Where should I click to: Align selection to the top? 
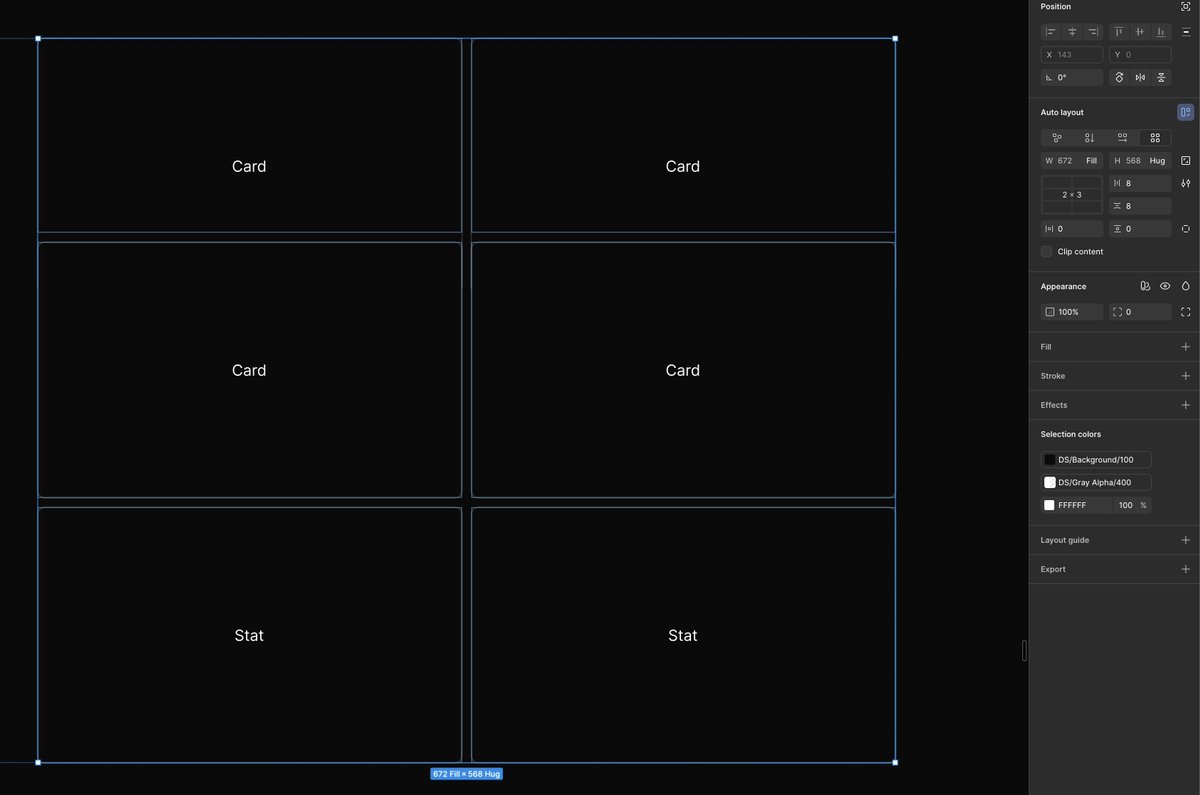tap(1119, 32)
